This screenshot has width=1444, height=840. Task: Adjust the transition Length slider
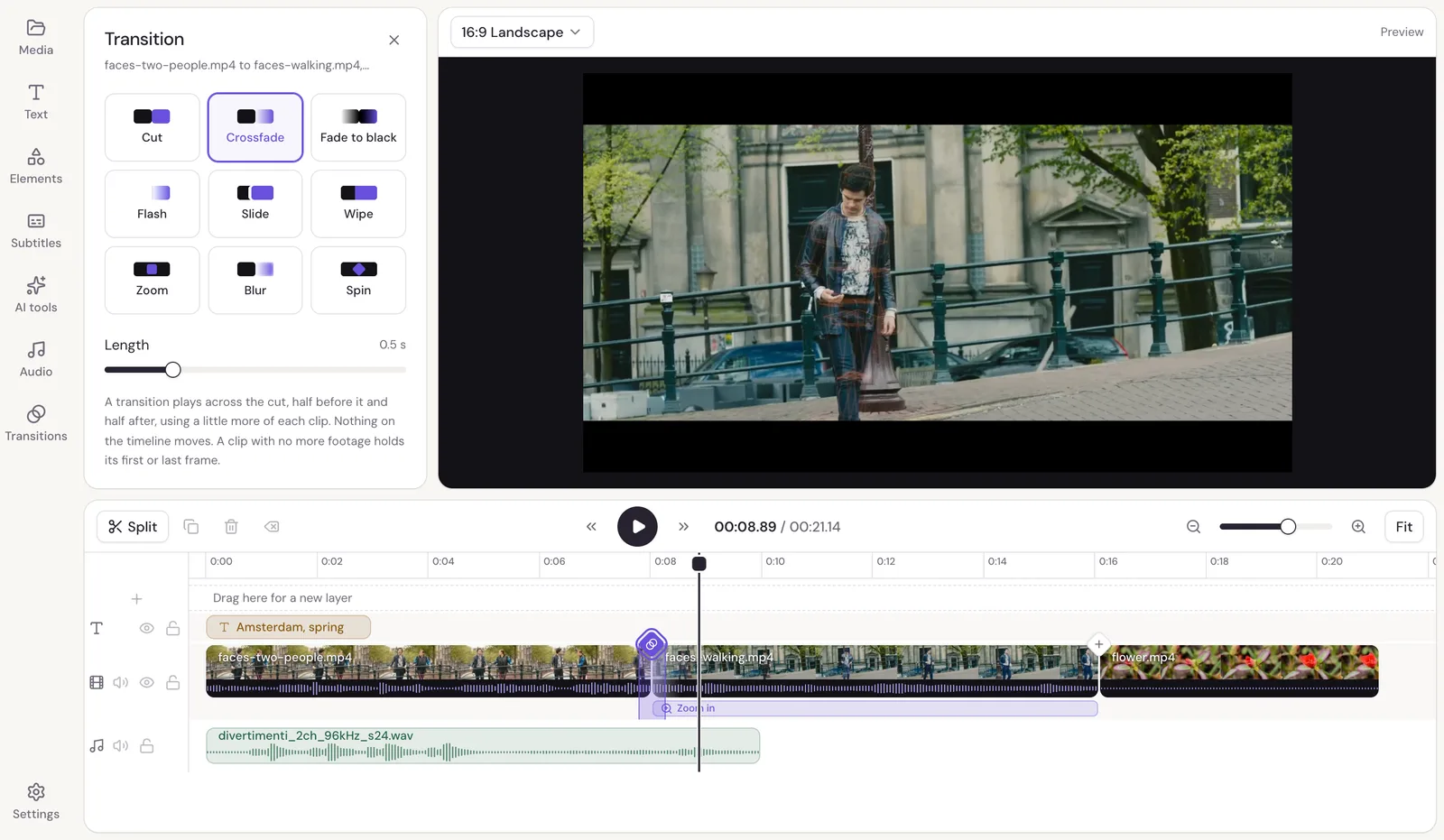173,370
